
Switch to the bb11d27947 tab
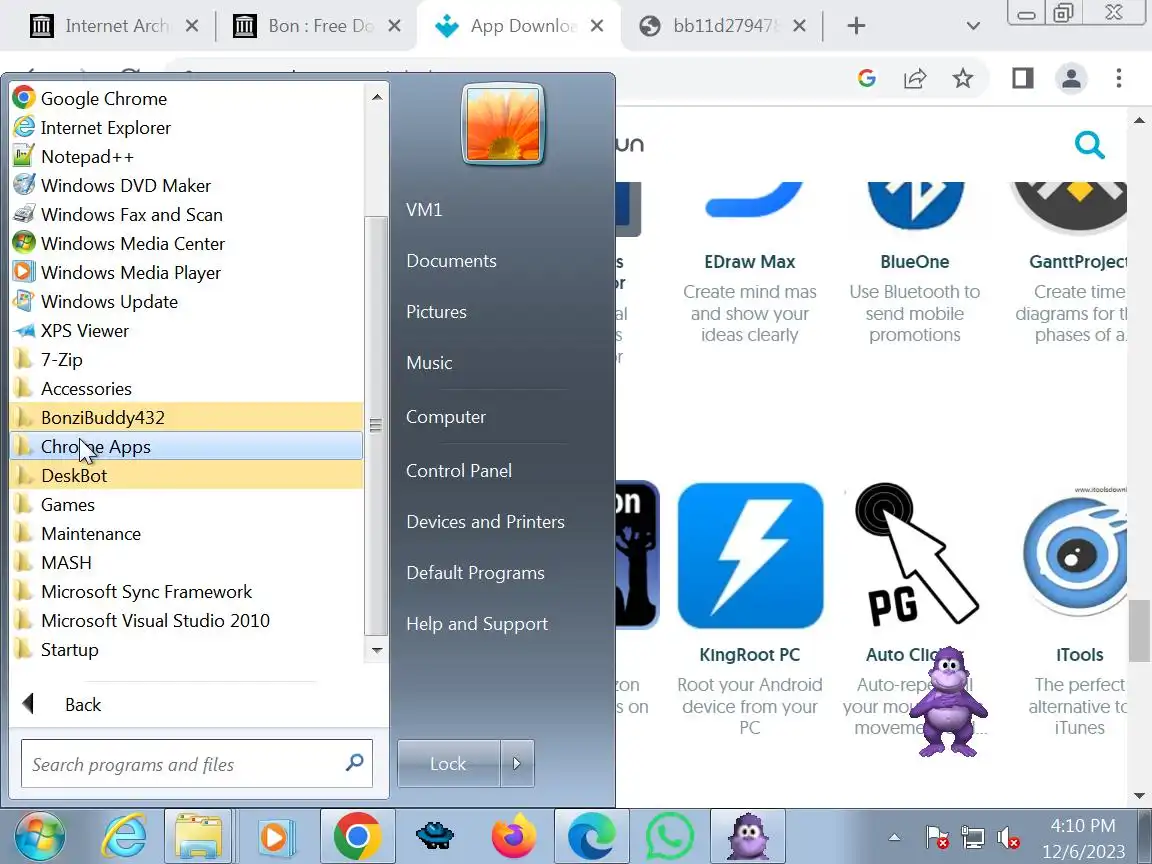click(723, 26)
